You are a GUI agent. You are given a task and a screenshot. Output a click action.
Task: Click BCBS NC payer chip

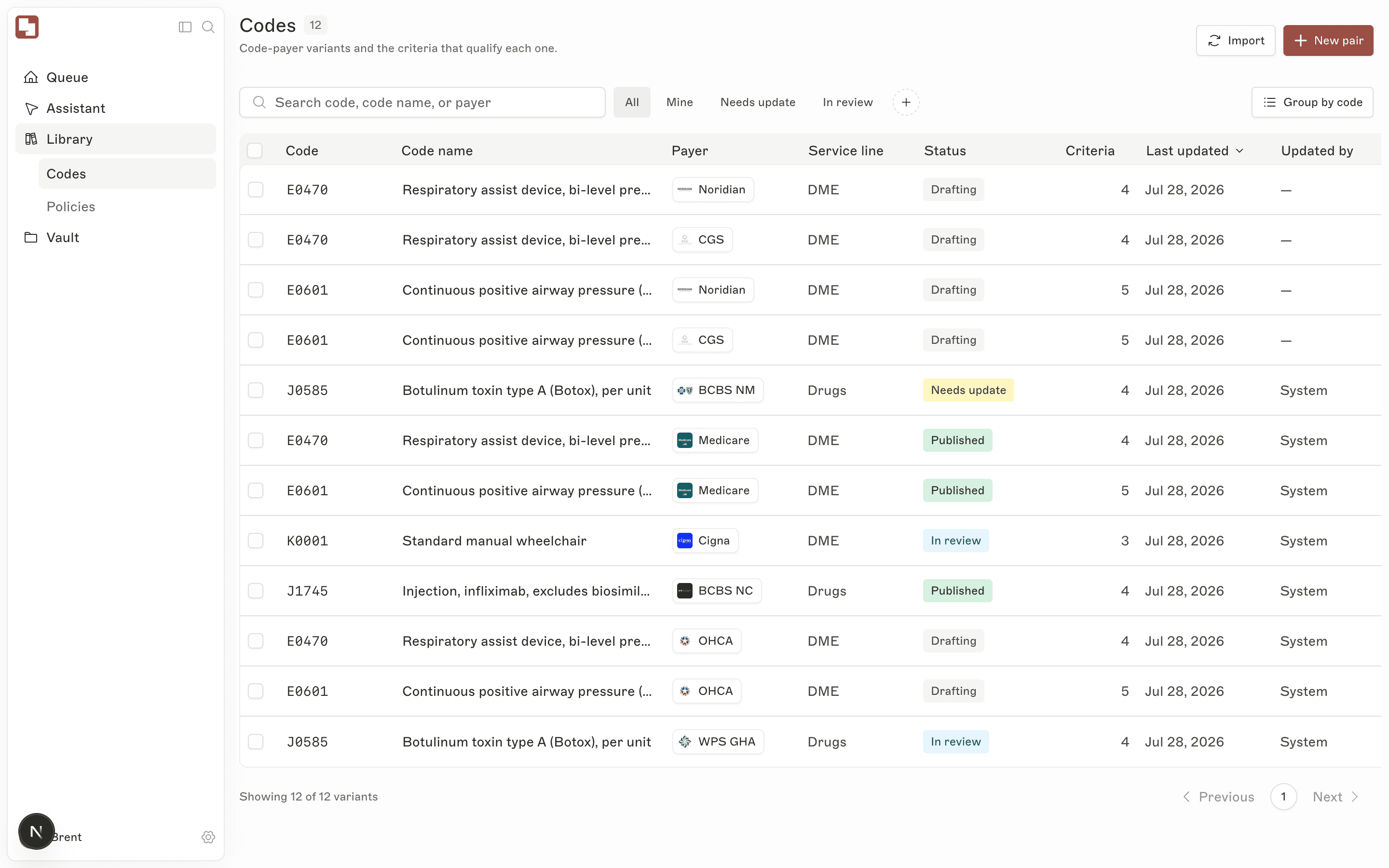(717, 591)
